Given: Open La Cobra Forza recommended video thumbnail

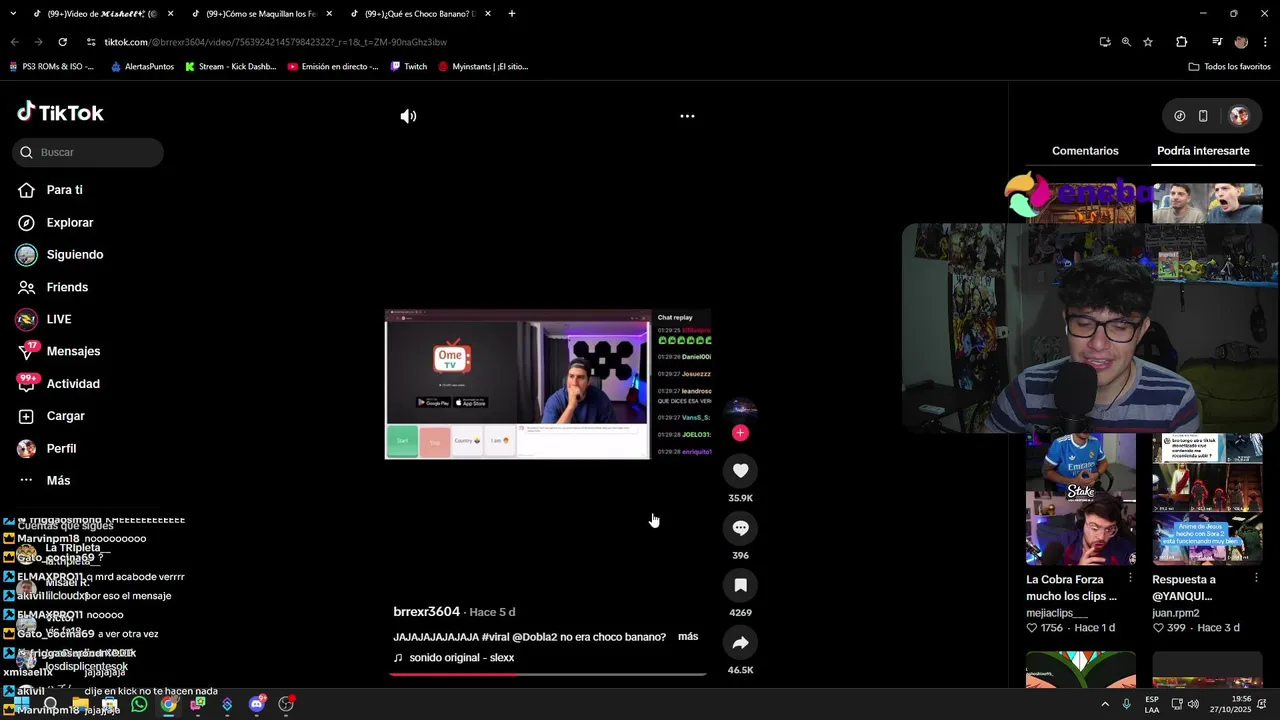Looking at the screenshot, I should pos(1081,499).
